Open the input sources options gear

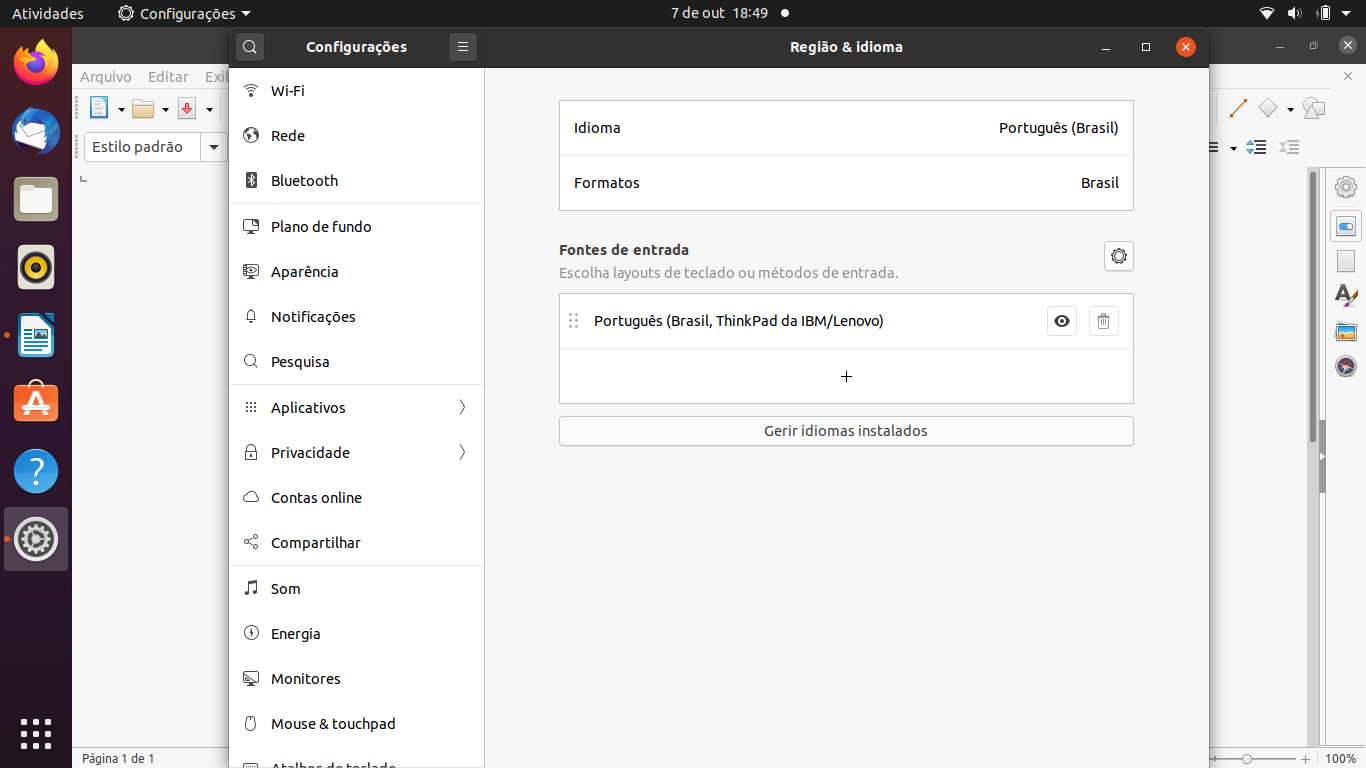pos(1119,256)
